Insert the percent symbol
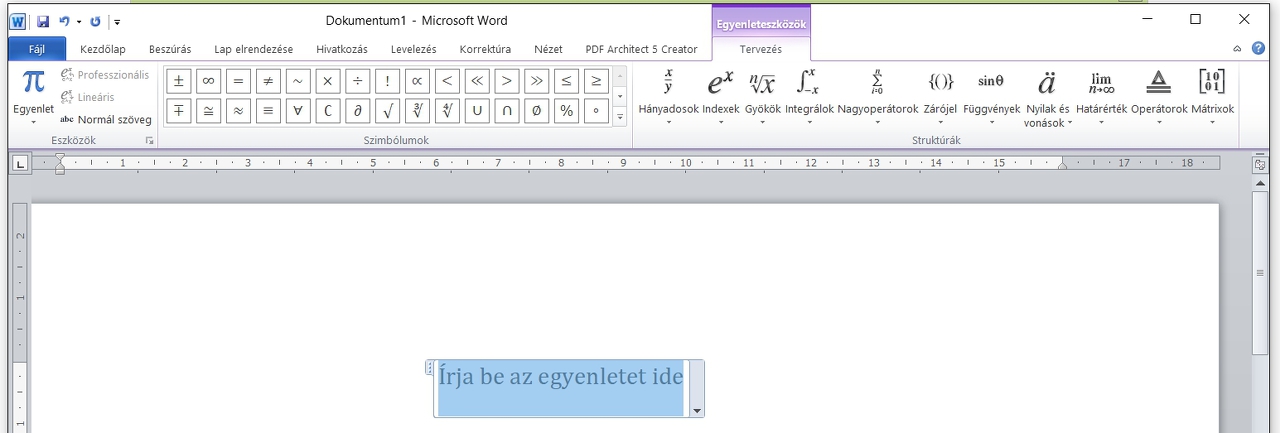The image size is (1280, 433). click(568, 111)
